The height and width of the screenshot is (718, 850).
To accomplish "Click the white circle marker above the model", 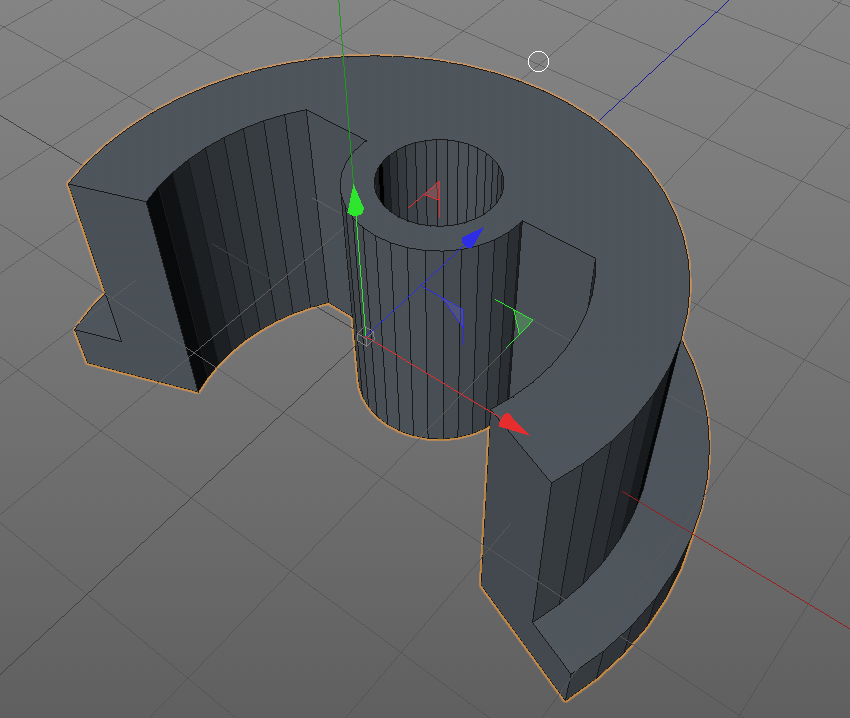I will coord(538,62).
